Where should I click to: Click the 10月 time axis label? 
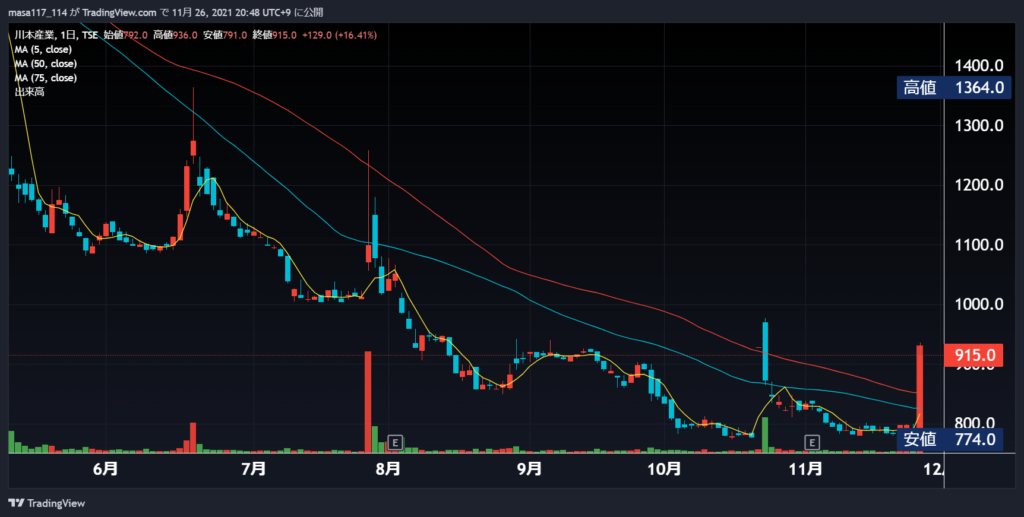coord(664,469)
